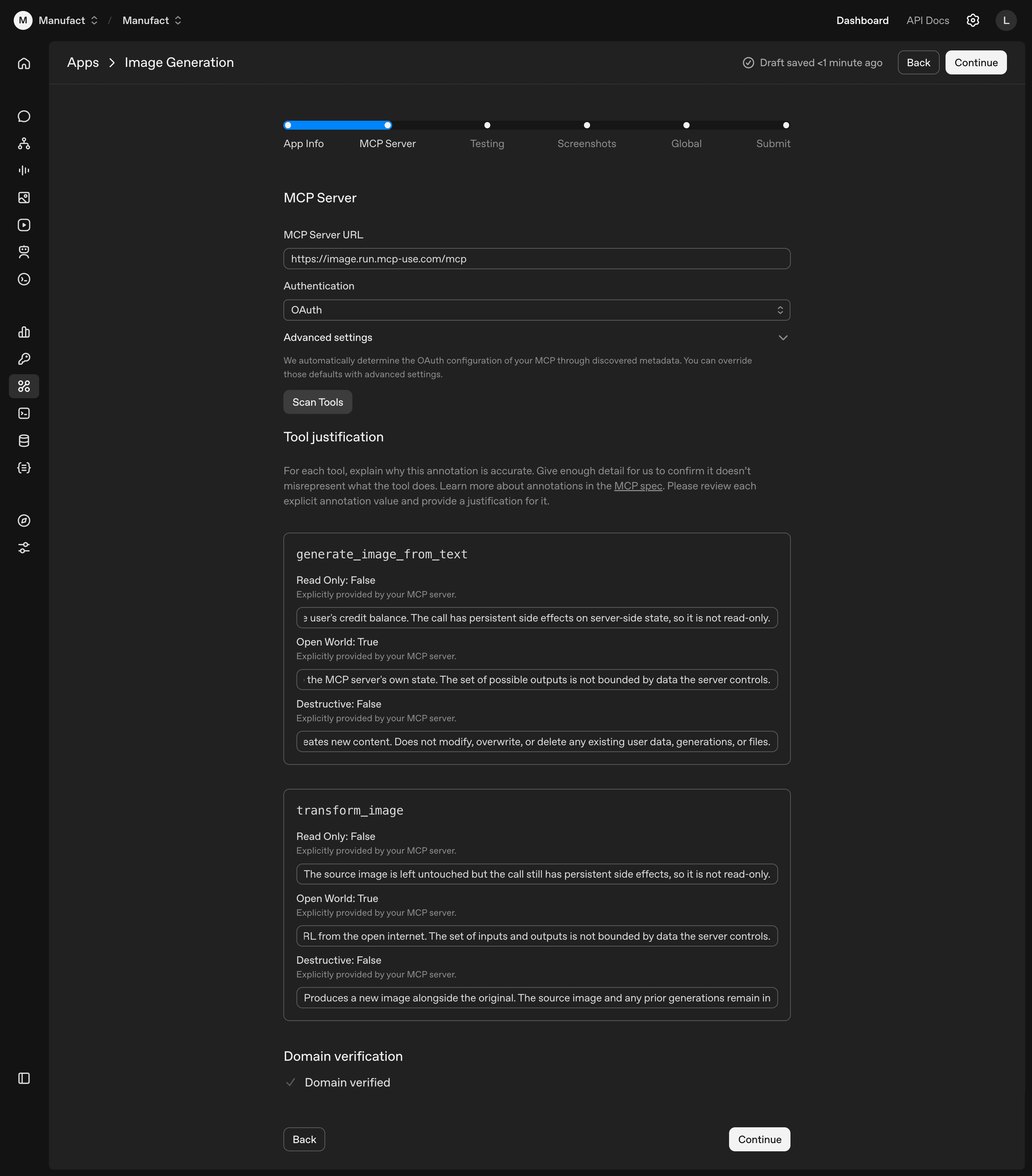Open the Authentication dropdown

pos(536,310)
